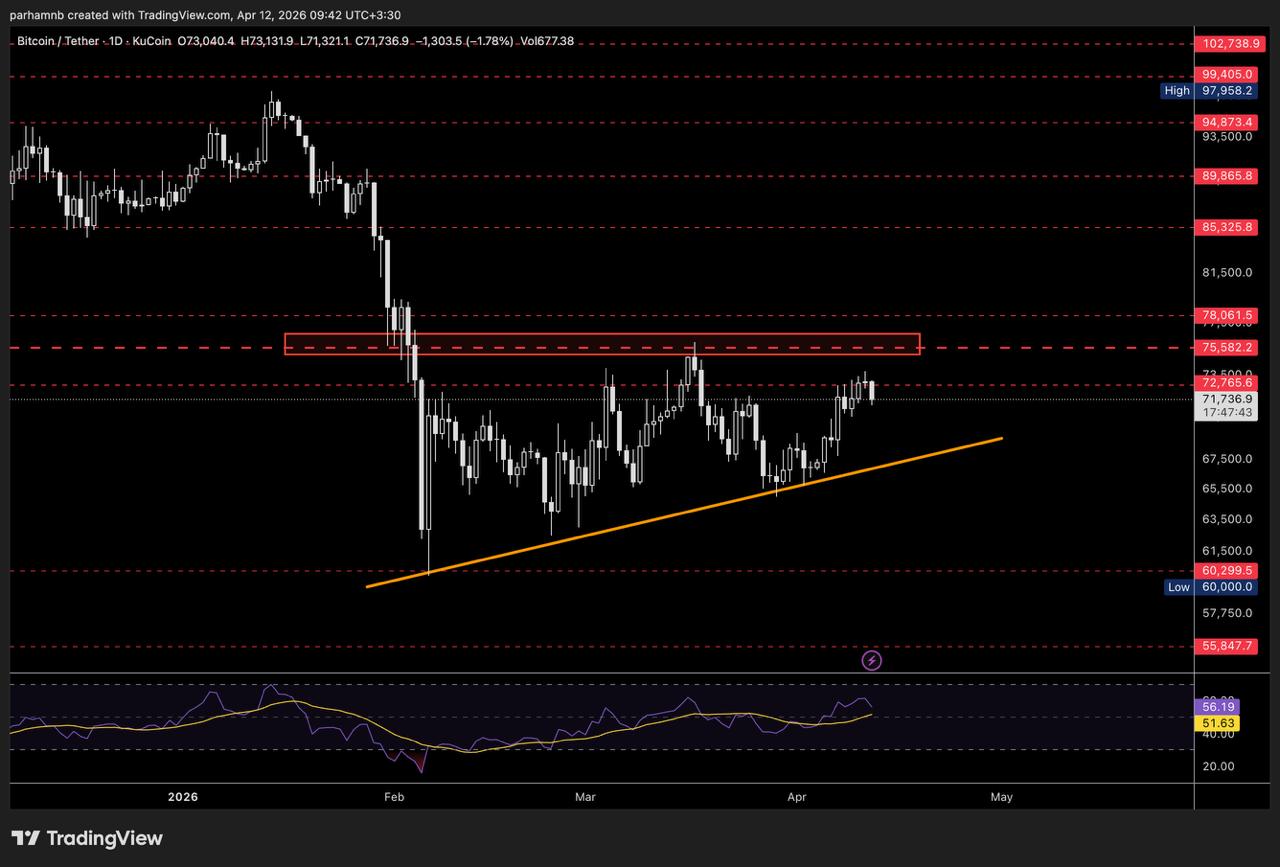This screenshot has height=867, width=1280.
Task: Click the 2026 label on time axis
Action: (x=183, y=797)
